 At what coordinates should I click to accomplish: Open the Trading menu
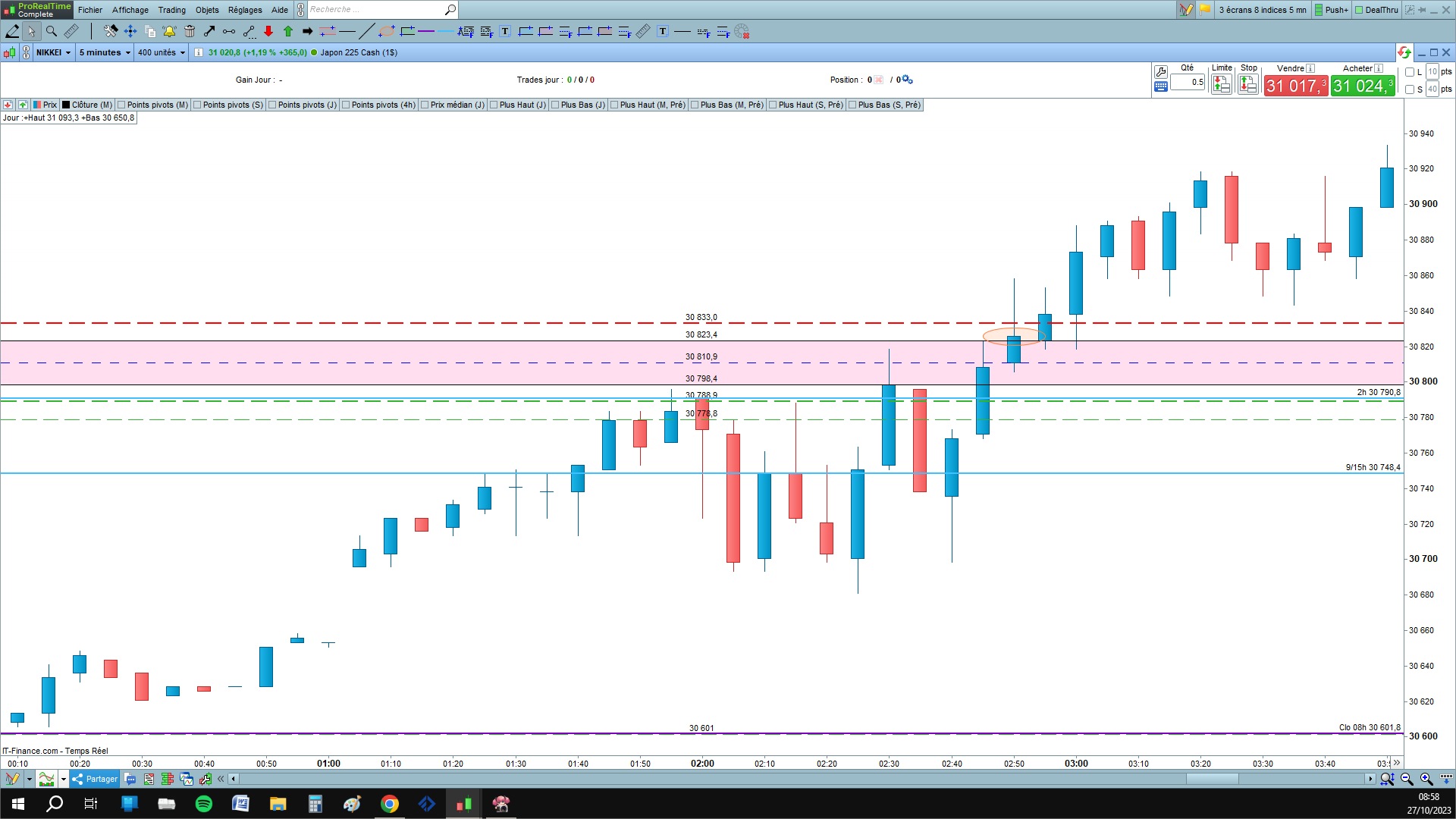(171, 10)
